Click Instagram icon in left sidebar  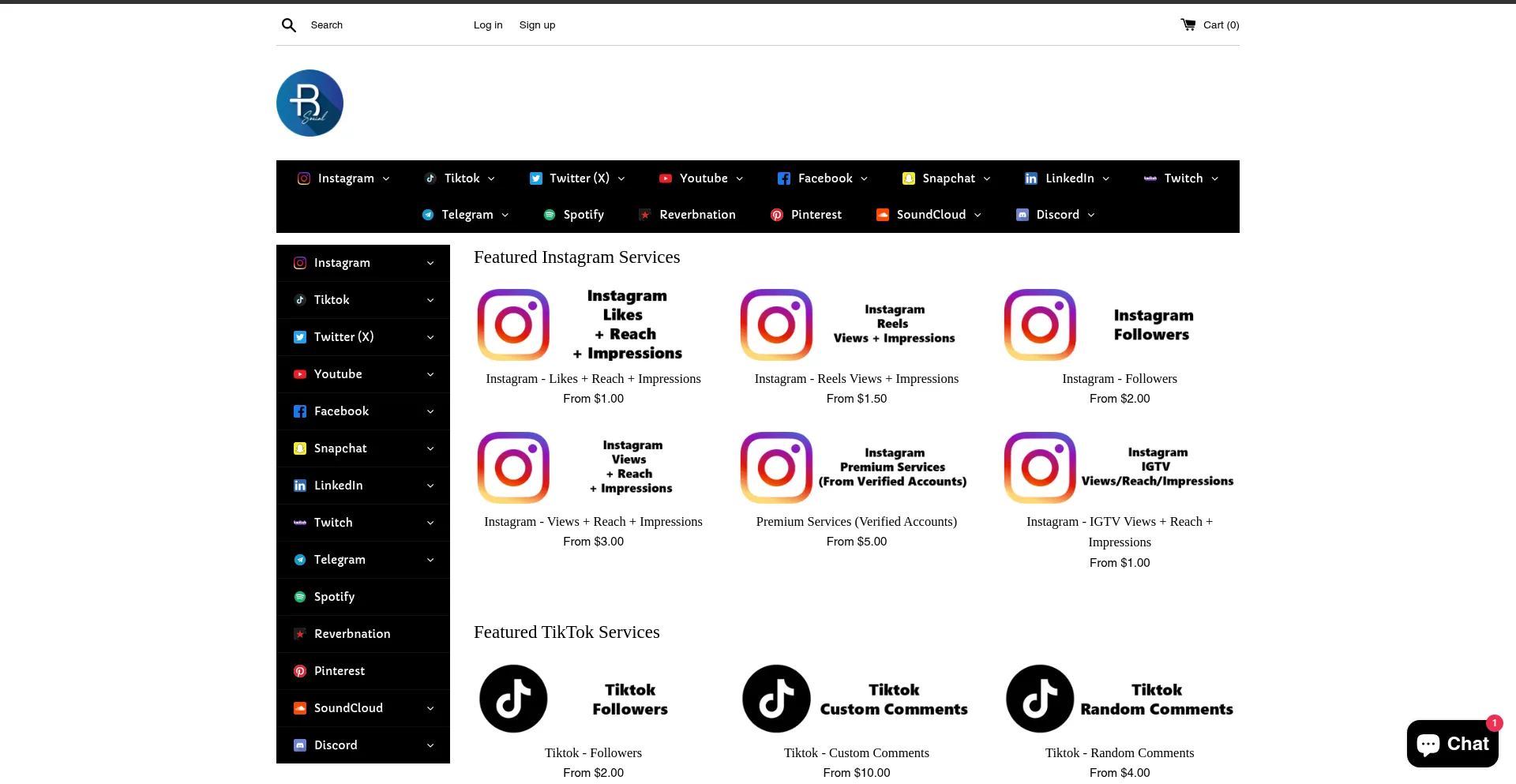pos(300,263)
